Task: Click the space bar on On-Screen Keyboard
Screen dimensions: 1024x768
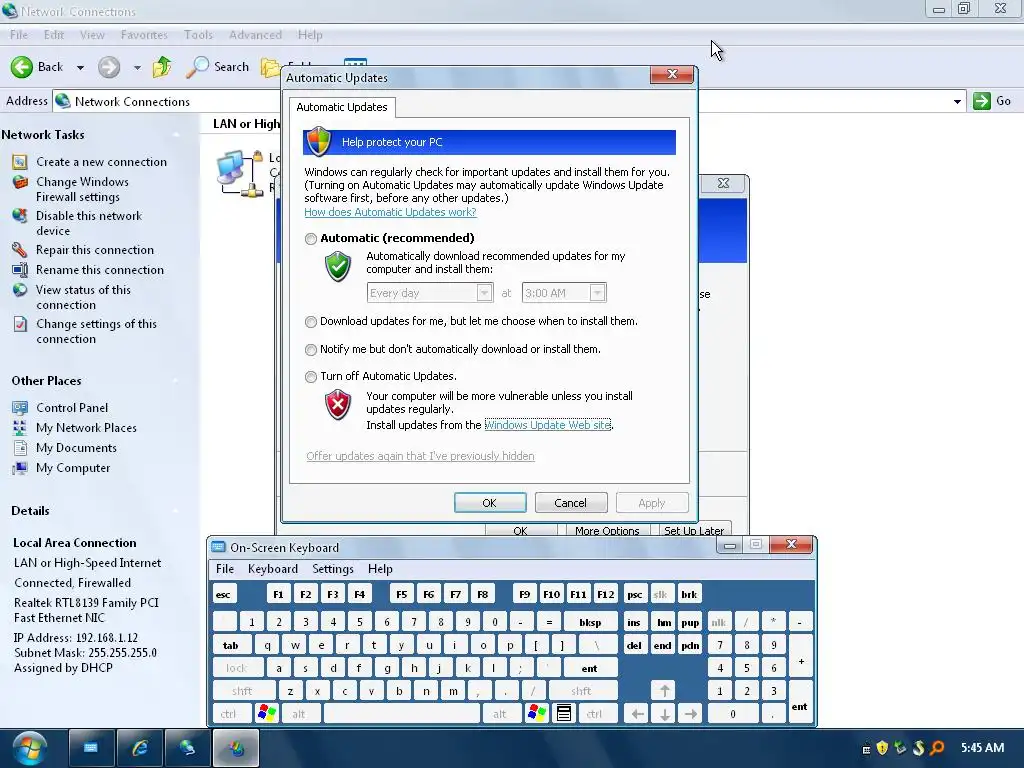Action: pos(402,713)
